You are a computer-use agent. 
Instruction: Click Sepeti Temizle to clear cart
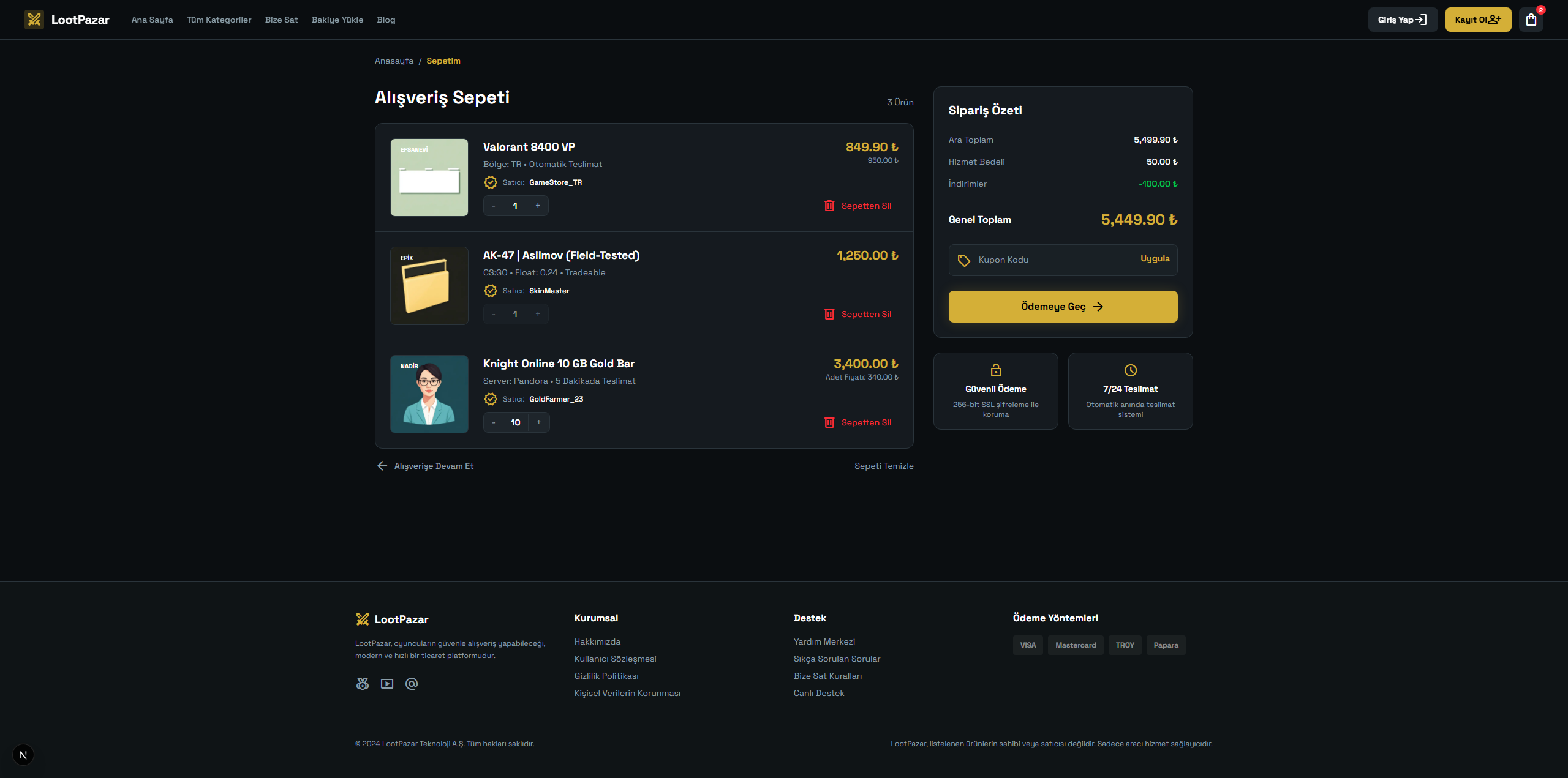[x=884, y=466]
